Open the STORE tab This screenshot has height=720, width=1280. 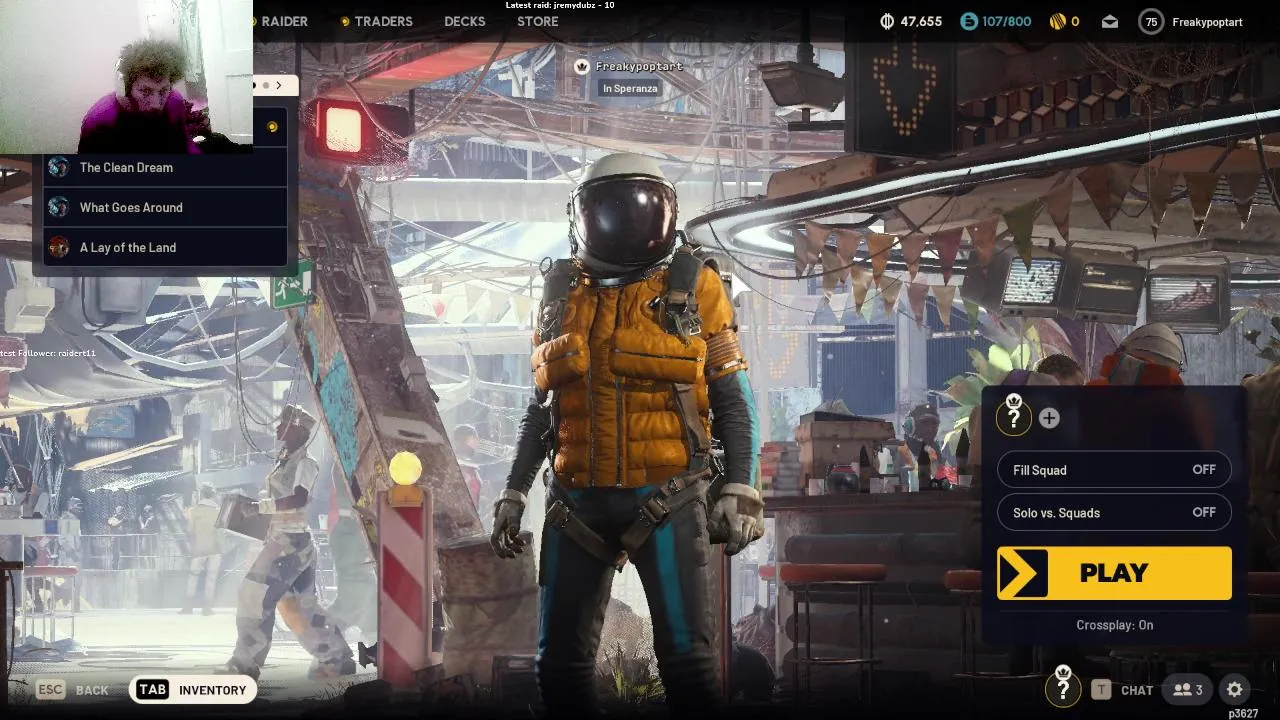(538, 21)
